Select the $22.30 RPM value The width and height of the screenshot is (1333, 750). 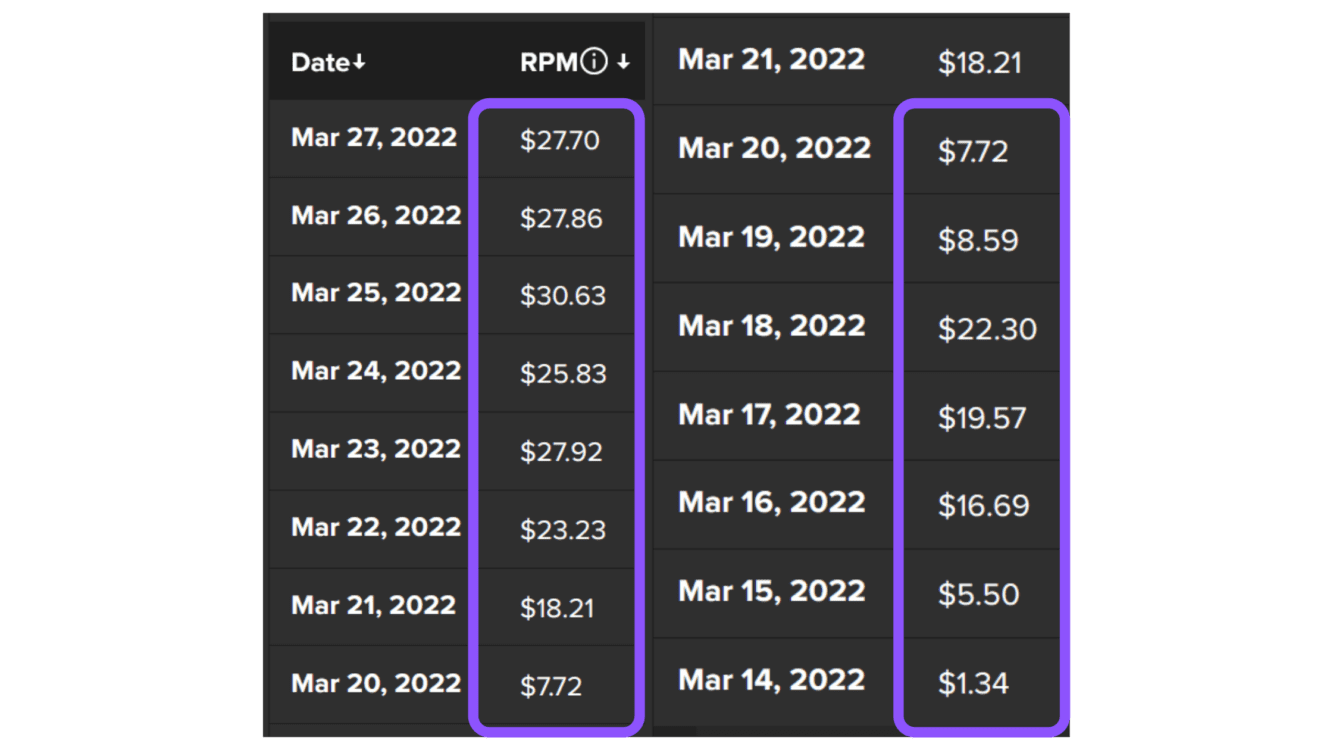point(987,329)
